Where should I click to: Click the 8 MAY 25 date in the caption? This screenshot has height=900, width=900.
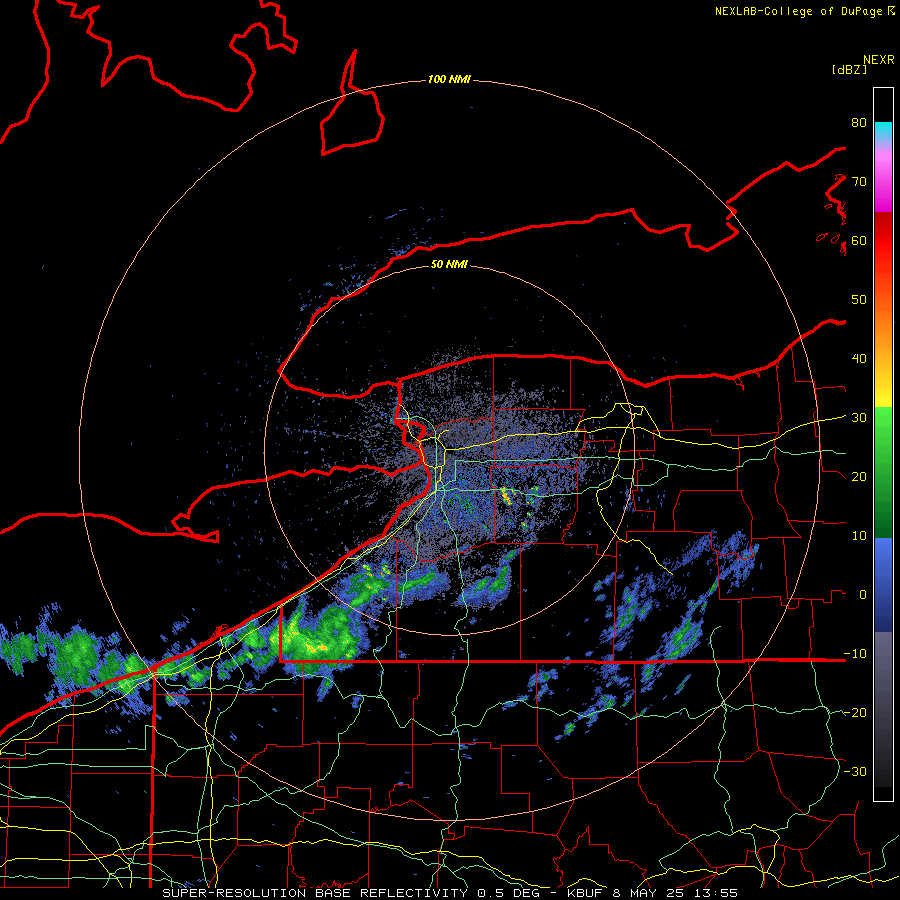[x=648, y=893]
